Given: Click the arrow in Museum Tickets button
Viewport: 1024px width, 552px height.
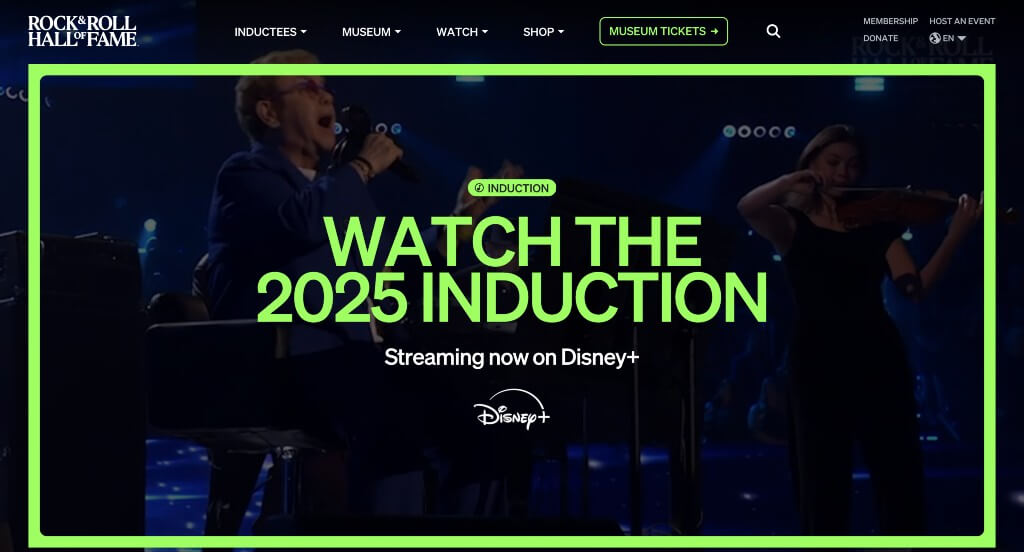Looking at the screenshot, I should pos(714,31).
